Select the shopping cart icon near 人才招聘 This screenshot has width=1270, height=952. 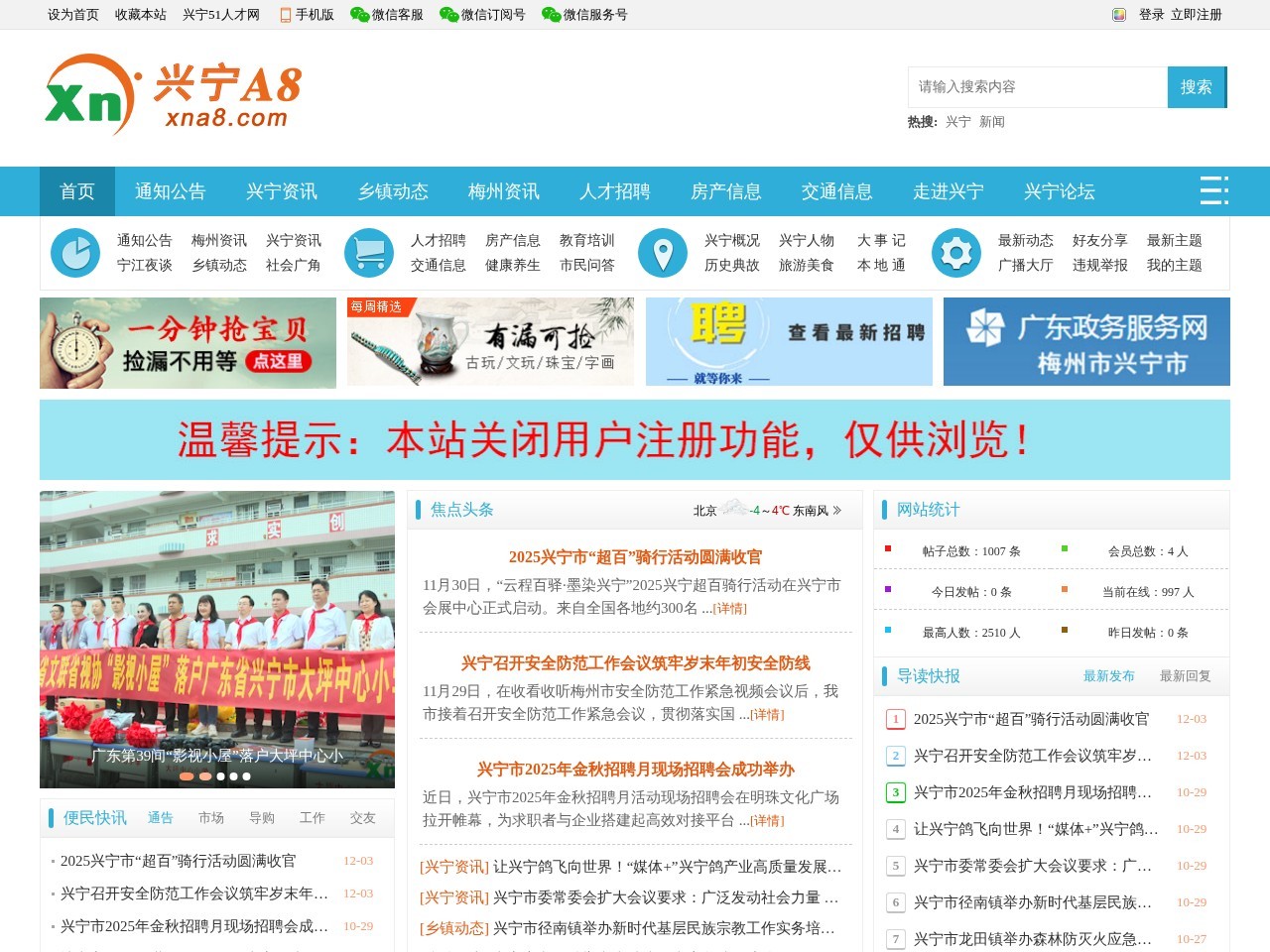tap(369, 252)
